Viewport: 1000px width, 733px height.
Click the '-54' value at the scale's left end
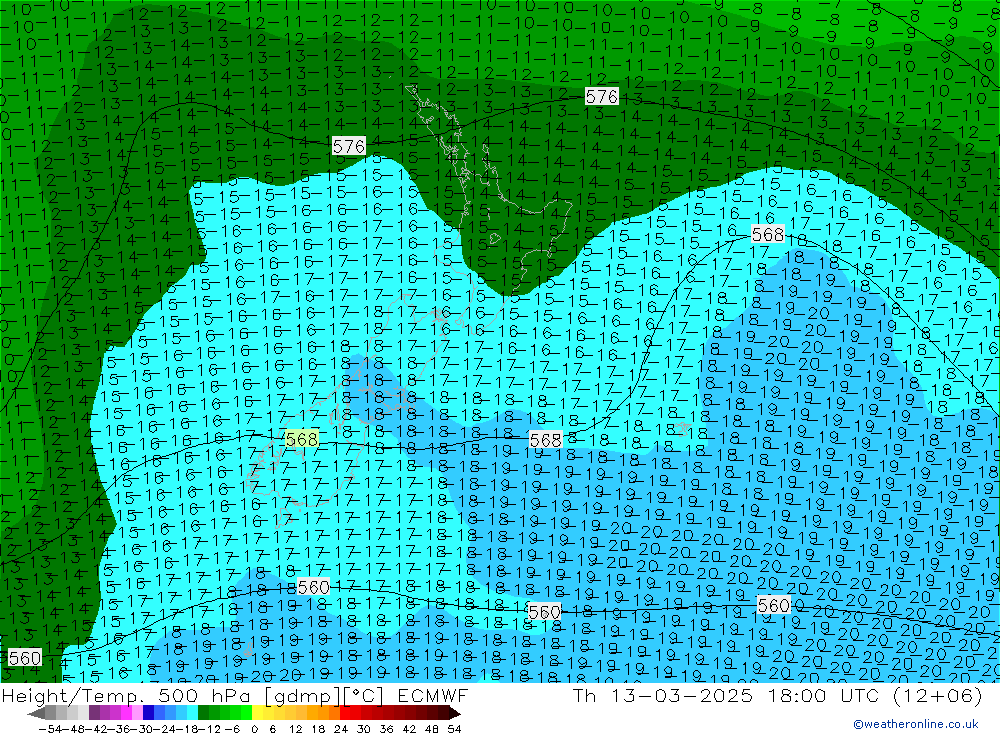tap(50, 729)
